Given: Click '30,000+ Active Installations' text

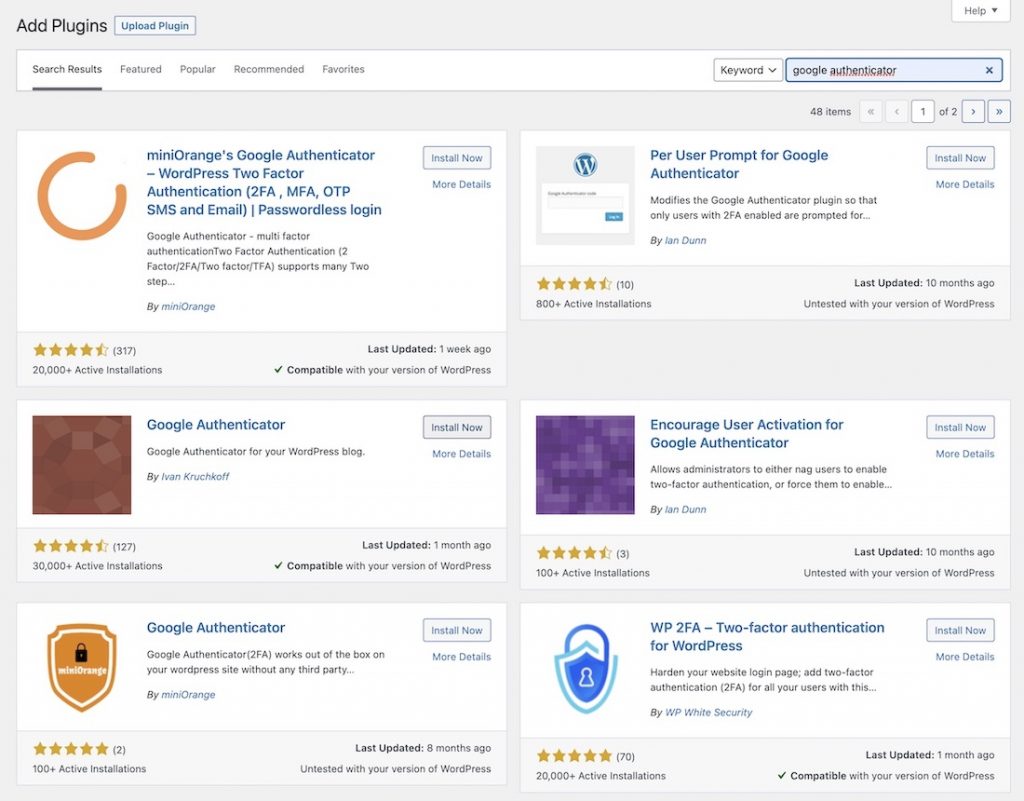Looking at the screenshot, I should click(97, 566).
